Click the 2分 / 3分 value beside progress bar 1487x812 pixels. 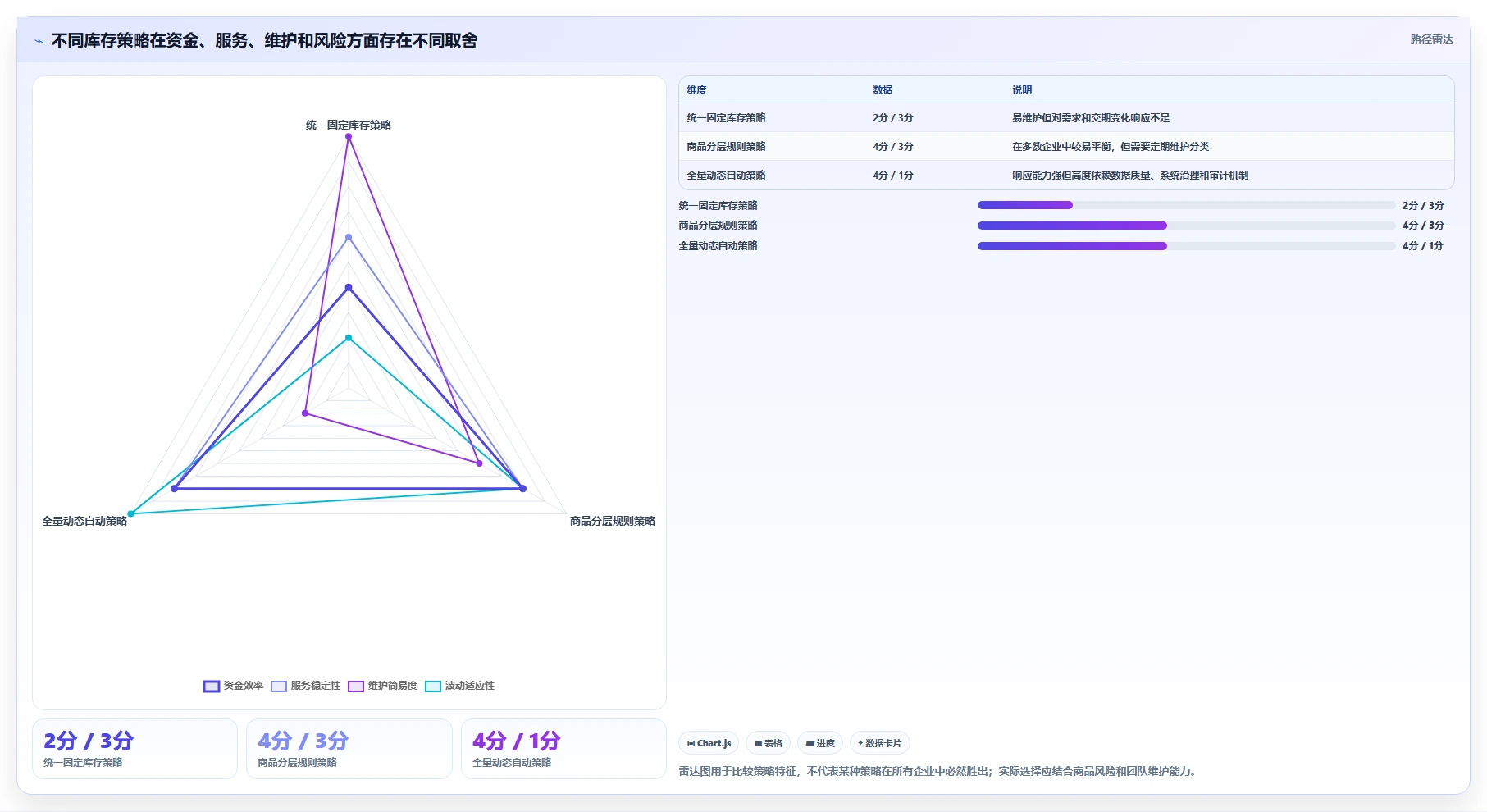1423,206
